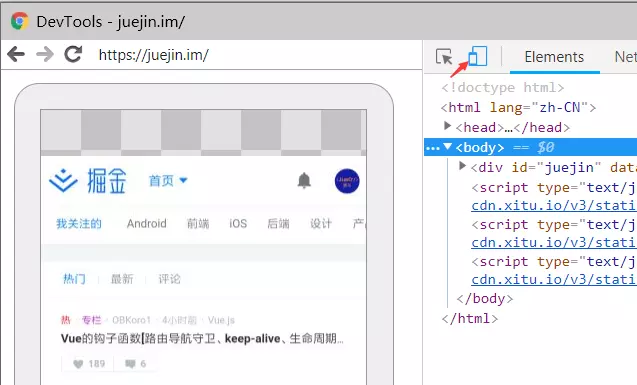The height and width of the screenshot is (385, 637).
Task: Open third cdn.xitu.io script link
Action: (x=554, y=279)
